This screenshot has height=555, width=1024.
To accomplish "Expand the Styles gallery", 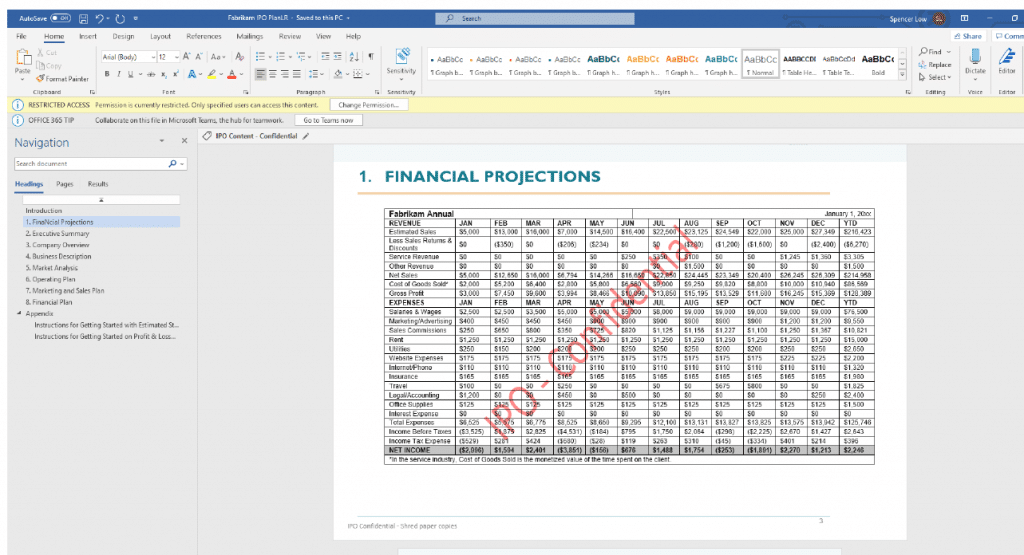I will [903, 74].
